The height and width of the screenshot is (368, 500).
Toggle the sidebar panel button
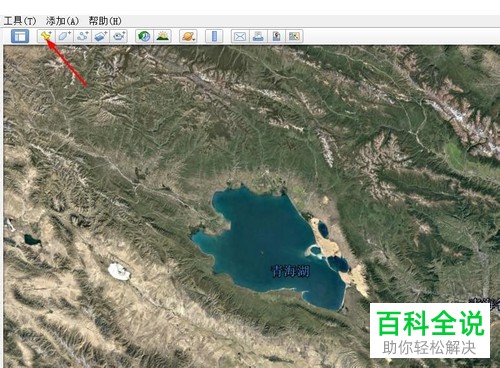click(x=20, y=36)
